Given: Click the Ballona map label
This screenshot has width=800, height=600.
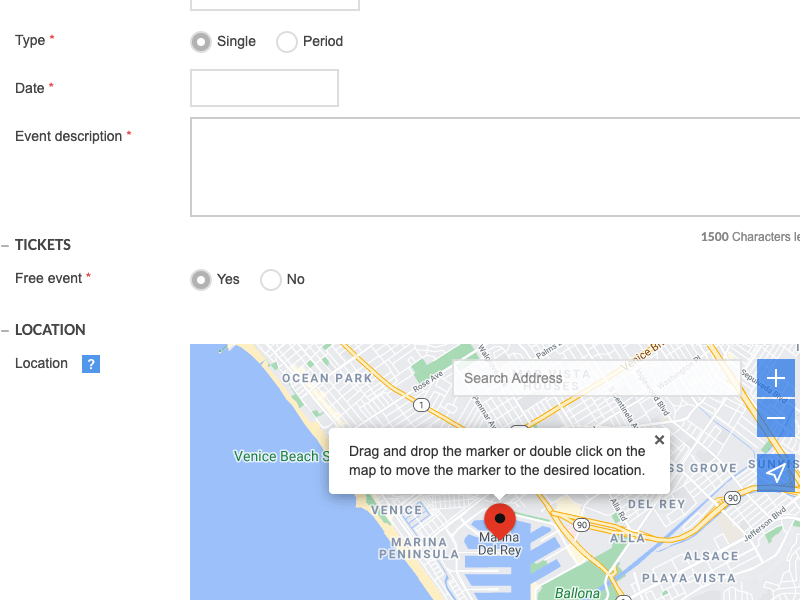Looking at the screenshot, I should tap(577, 593).
